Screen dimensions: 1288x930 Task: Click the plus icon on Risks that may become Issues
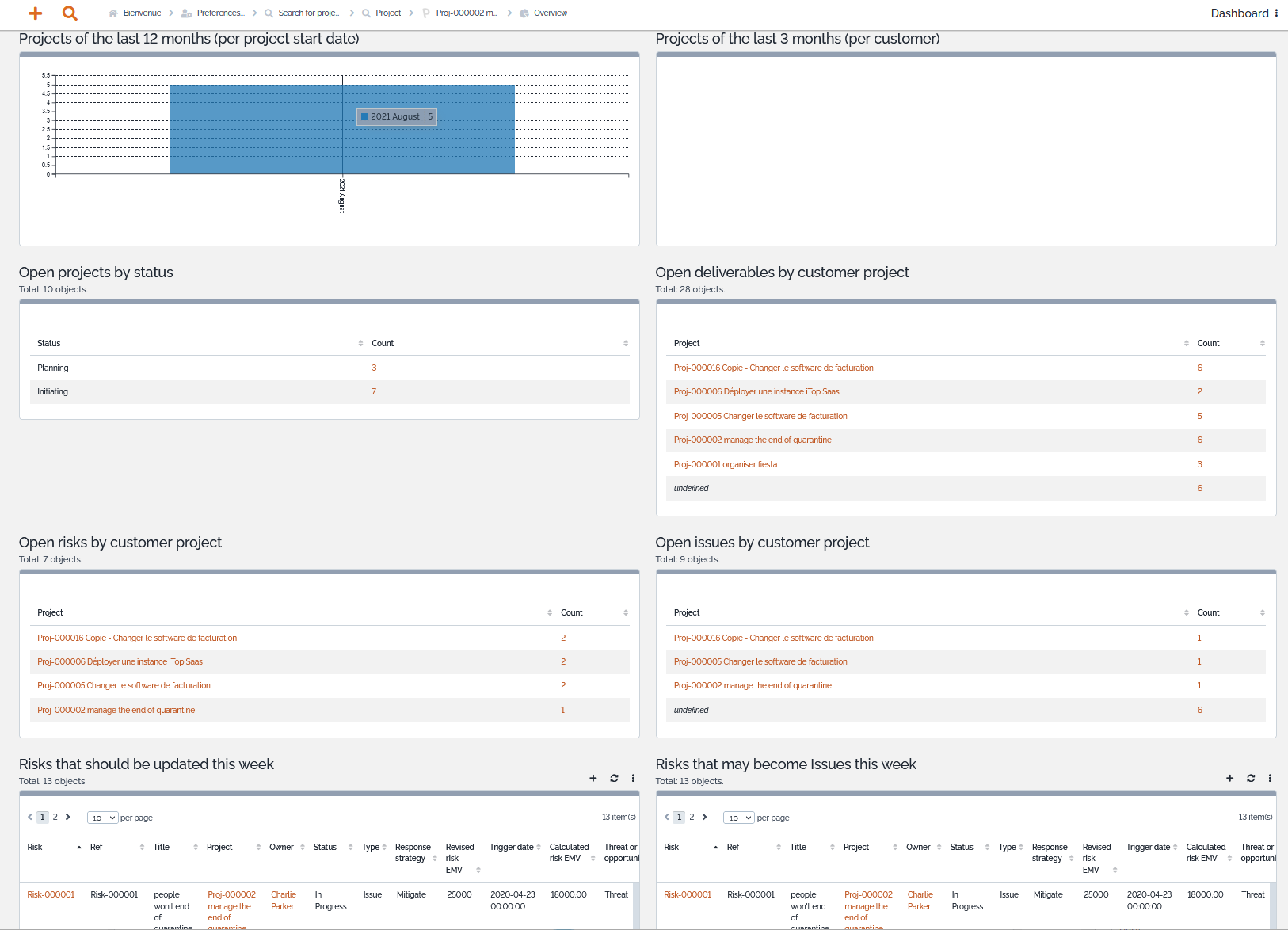coord(1229,778)
